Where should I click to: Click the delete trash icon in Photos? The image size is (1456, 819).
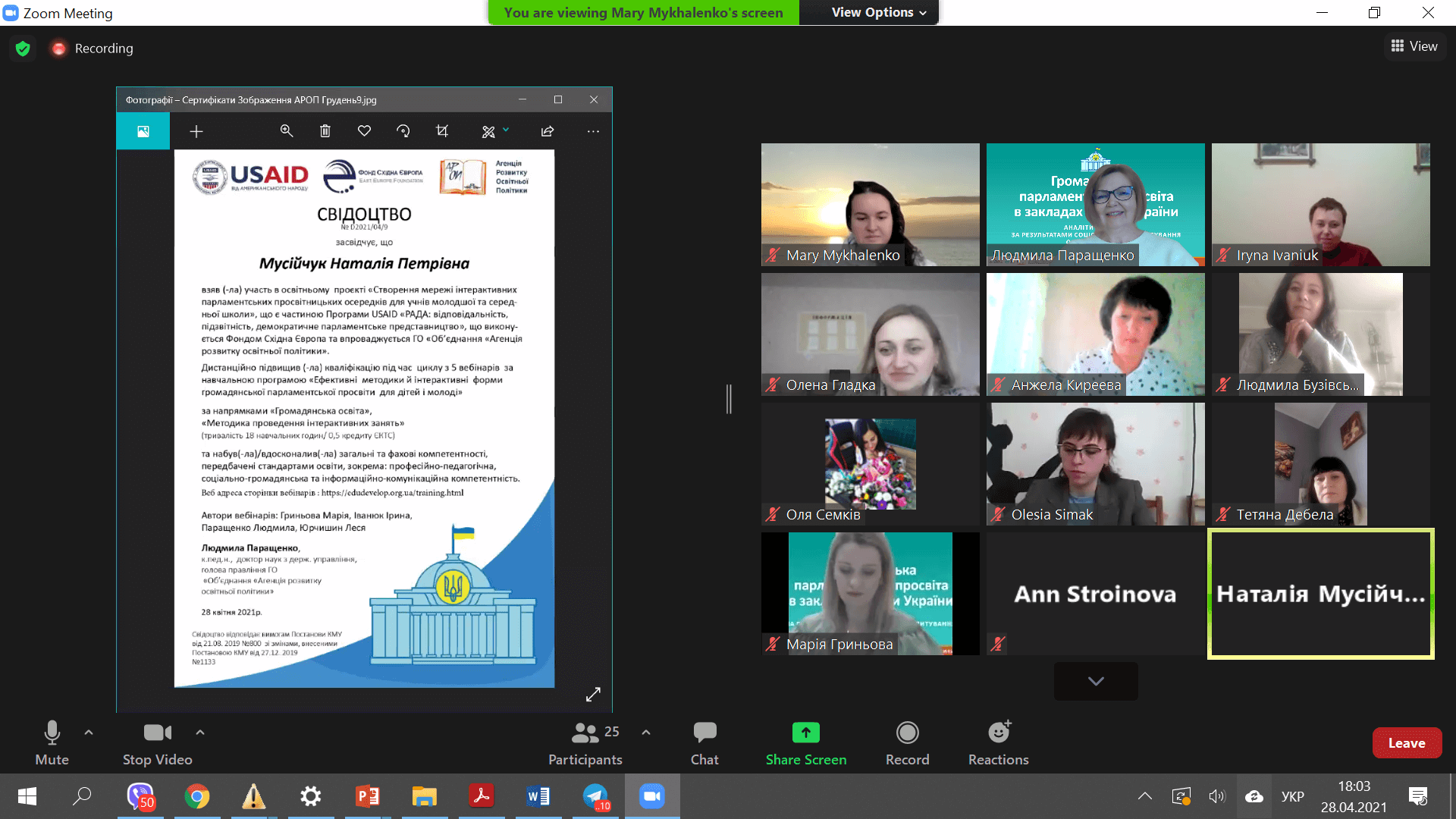point(325,131)
